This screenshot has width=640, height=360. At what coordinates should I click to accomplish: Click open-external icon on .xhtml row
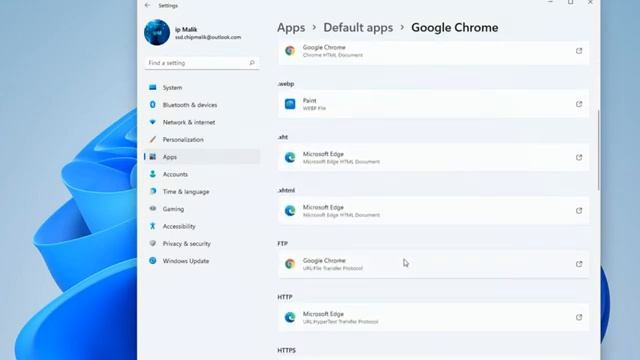coord(579,211)
